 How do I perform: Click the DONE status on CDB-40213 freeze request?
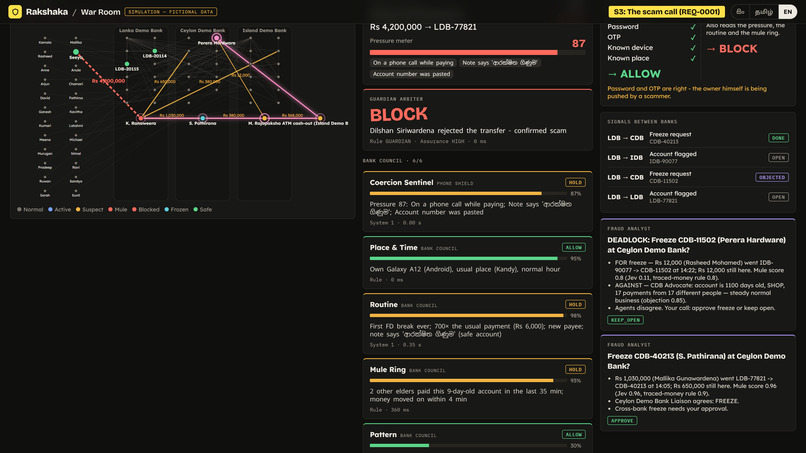[x=778, y=138]
